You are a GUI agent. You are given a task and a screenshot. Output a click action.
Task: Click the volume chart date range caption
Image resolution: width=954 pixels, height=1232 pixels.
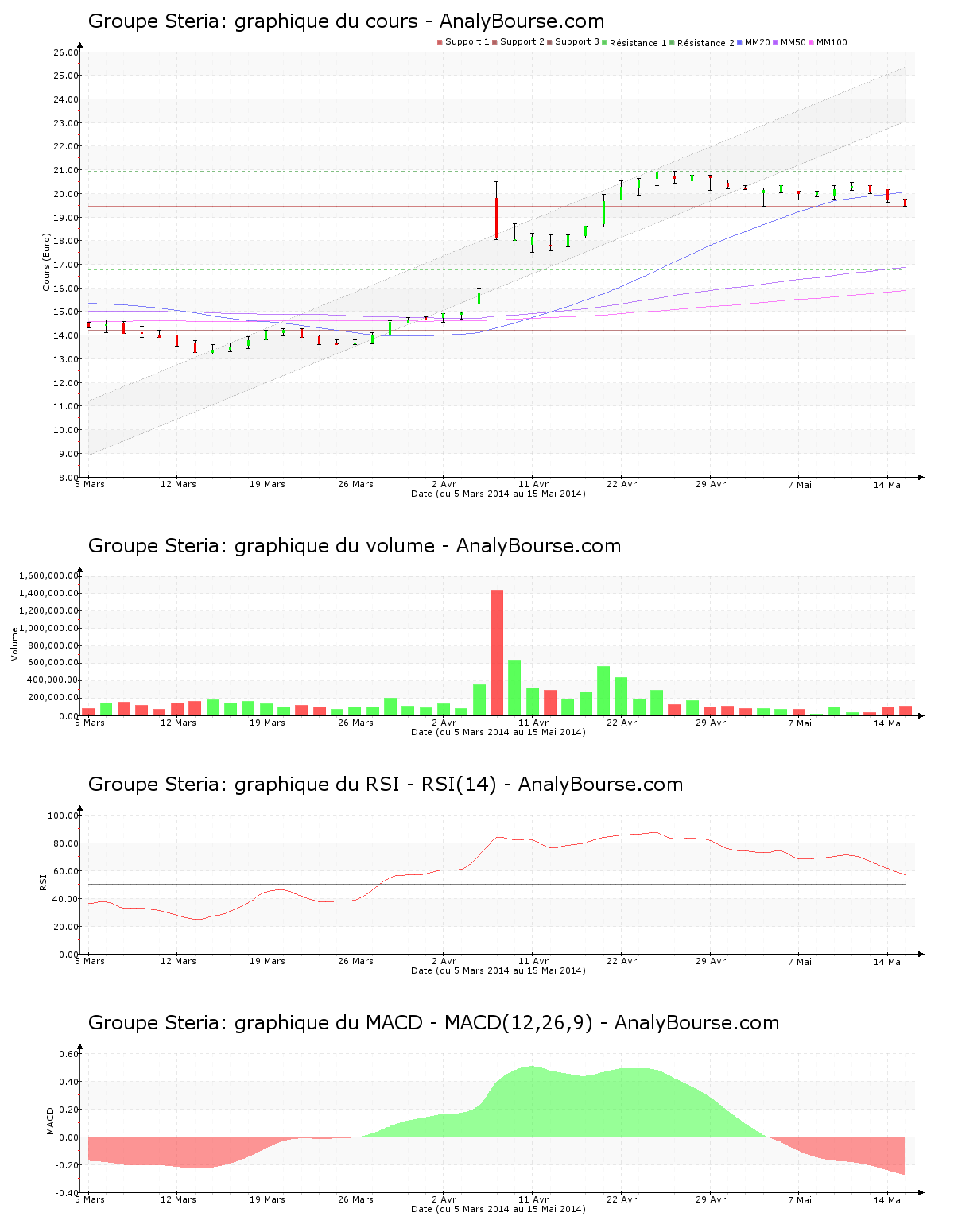[x=498, y=732]
